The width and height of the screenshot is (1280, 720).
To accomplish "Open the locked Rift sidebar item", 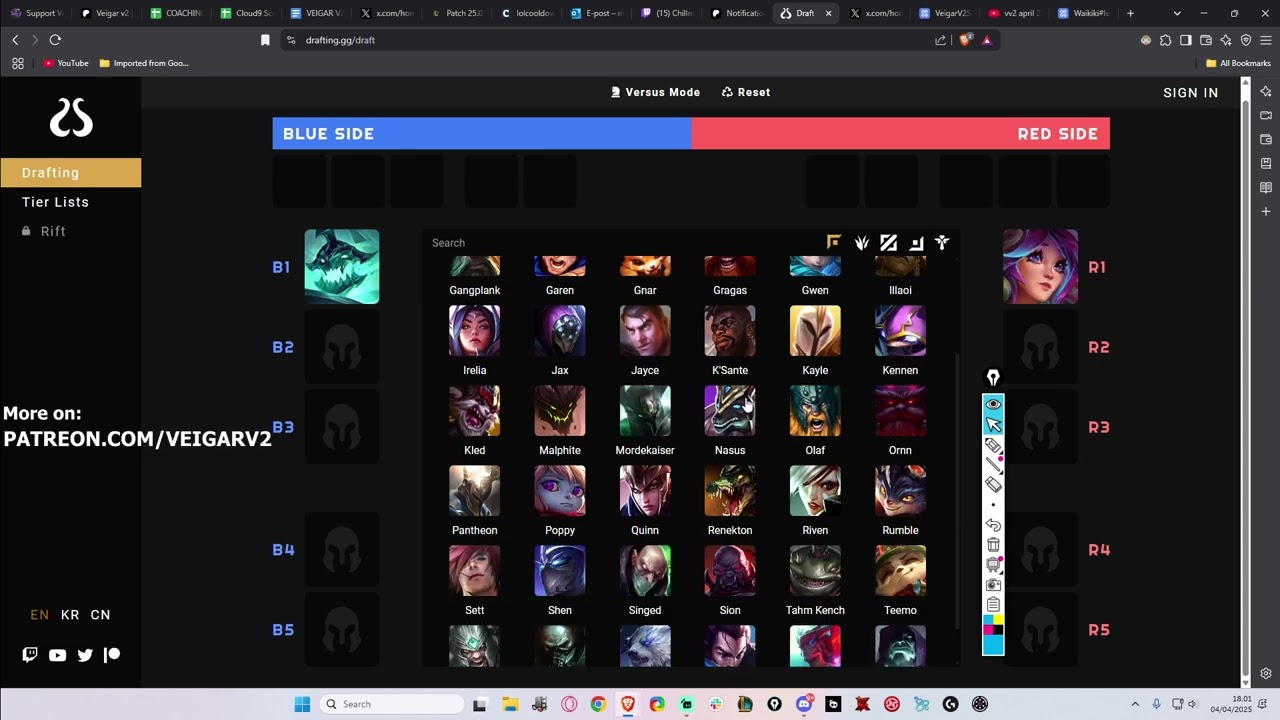I will click(x=44, y=231).
